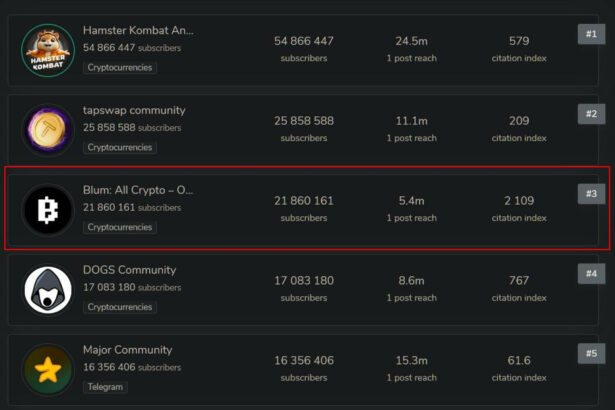This screenshot has width=615, height=410.
Task: Click the Major Community star avatar
Action: [x=48, y=370]
